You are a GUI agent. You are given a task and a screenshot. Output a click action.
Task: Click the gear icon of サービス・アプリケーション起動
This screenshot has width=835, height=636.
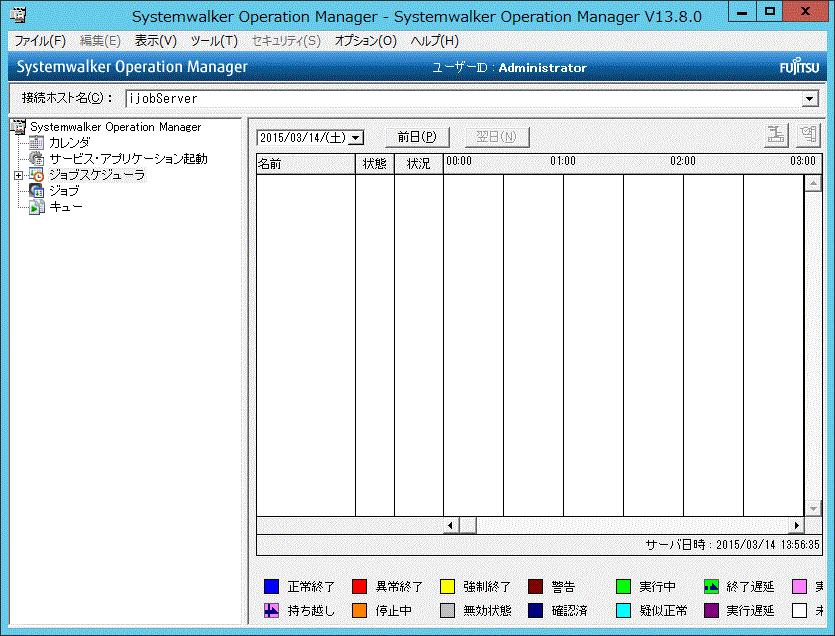click(x=36, y=159)
